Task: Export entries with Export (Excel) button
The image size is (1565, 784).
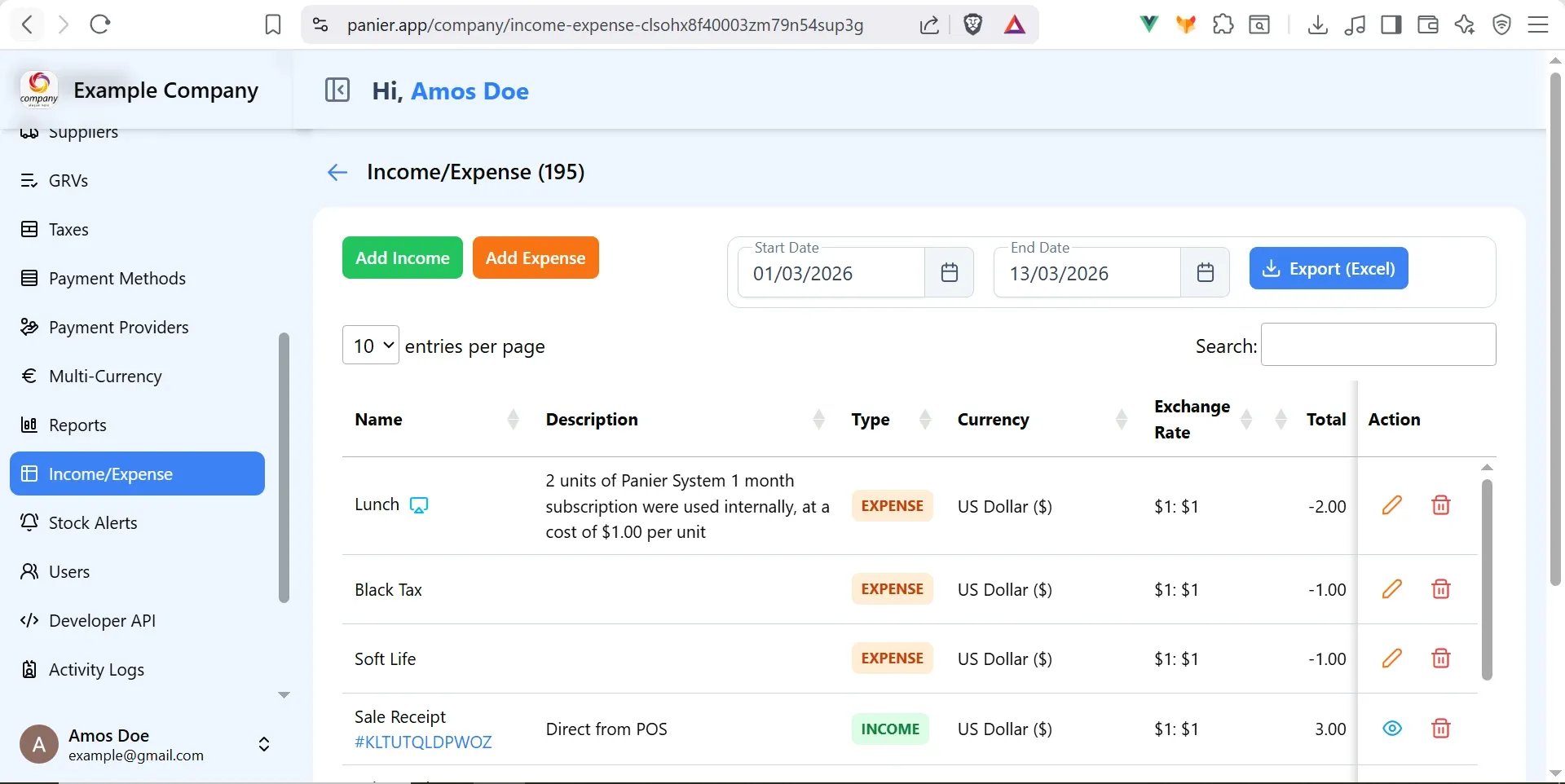Action: click(1329, 268)
